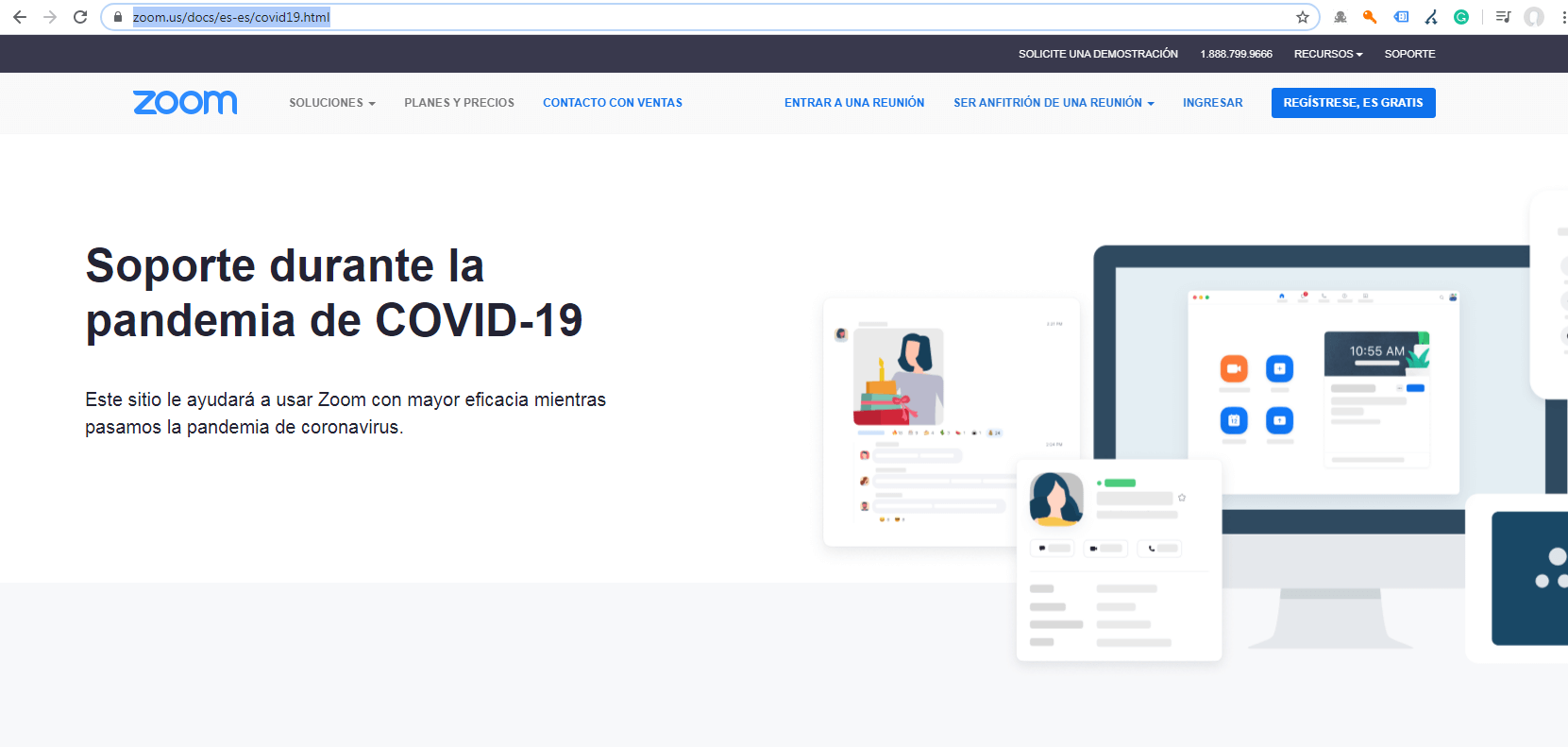This screenshot has height=747, width=1568.
Task: Click Entrar a una reunión
Action: coord(854,103)
